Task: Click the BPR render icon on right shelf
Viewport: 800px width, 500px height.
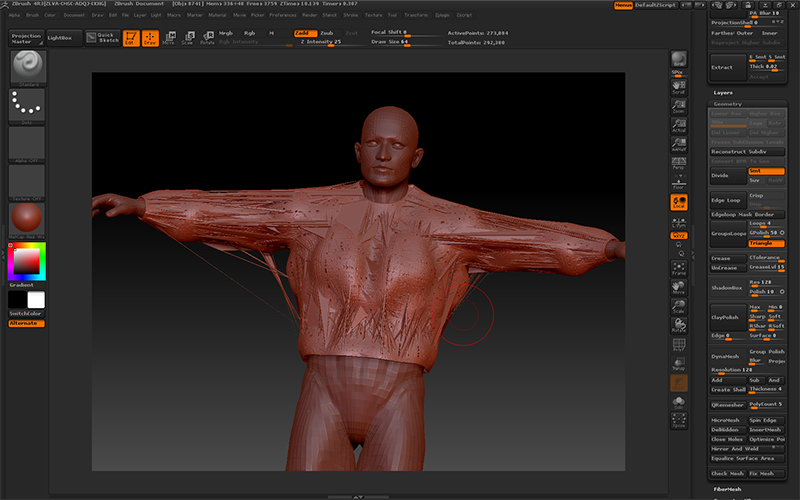Action: tap(679, 59)
